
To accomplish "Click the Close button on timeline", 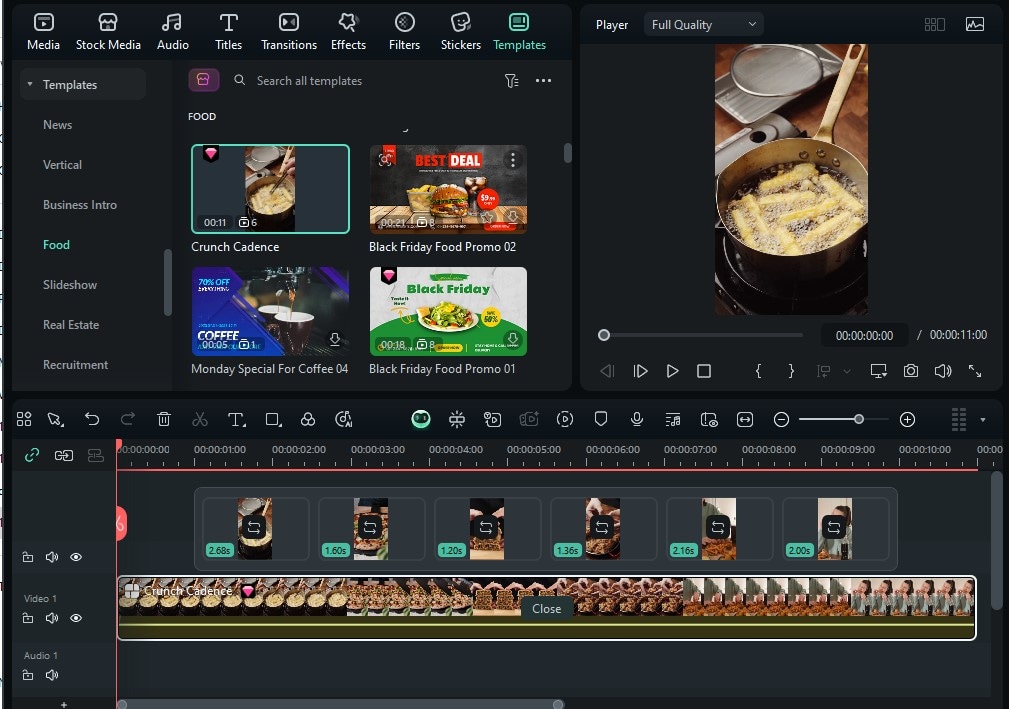I will [x=546, y=609].
